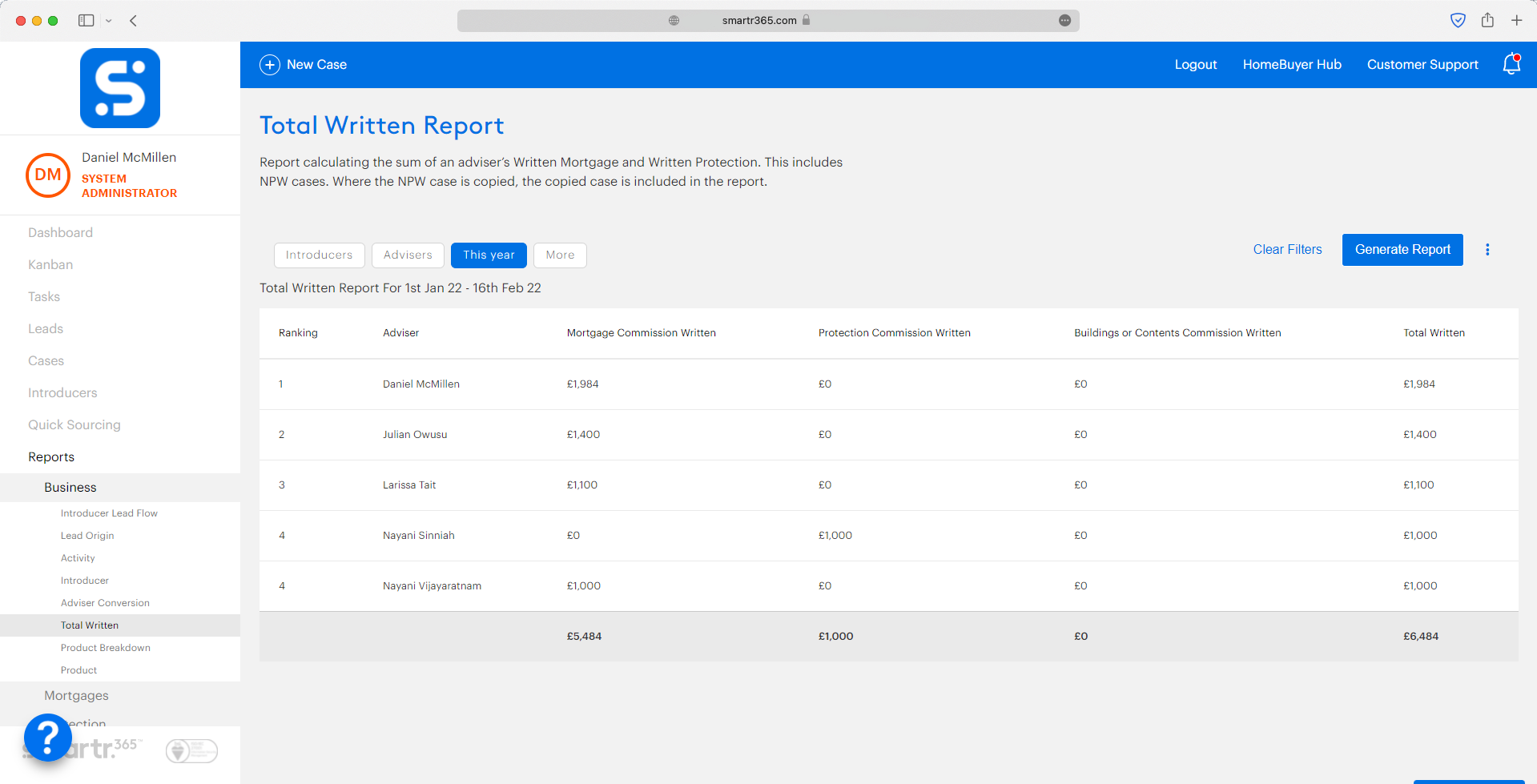This screenshot has width=1537, height=784.
Task: Click the Clear Filters link
Action: (1287, 250)
